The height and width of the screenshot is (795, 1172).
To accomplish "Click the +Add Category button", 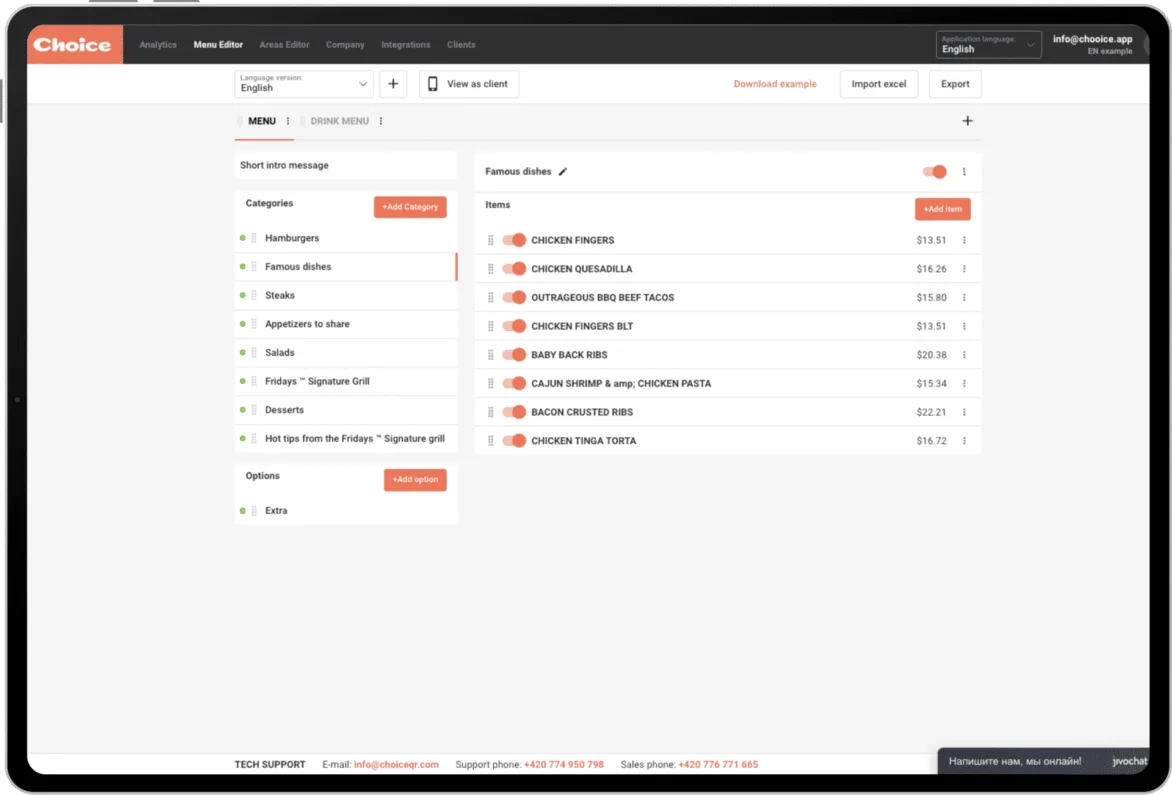I will pos(410,207).
